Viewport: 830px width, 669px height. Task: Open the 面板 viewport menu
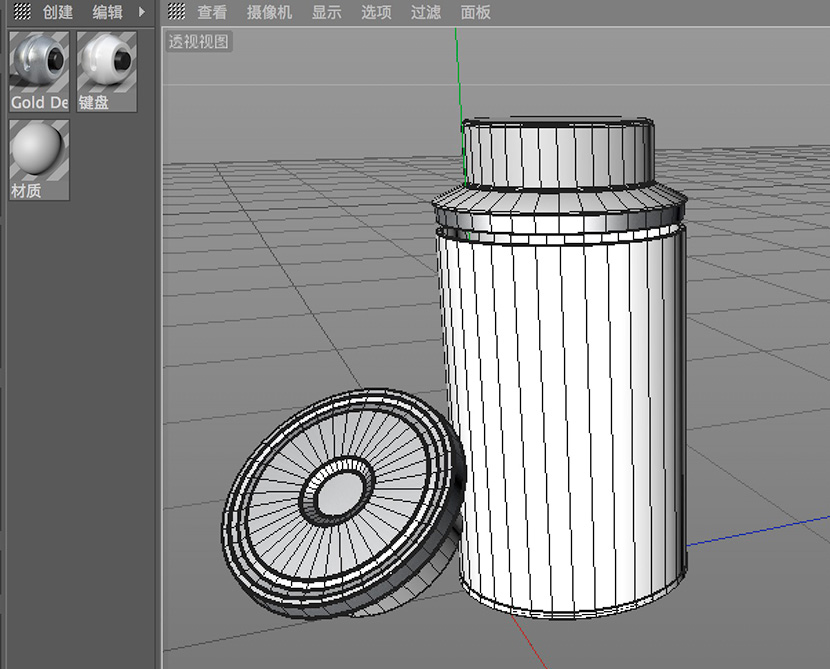pos(476,12)
